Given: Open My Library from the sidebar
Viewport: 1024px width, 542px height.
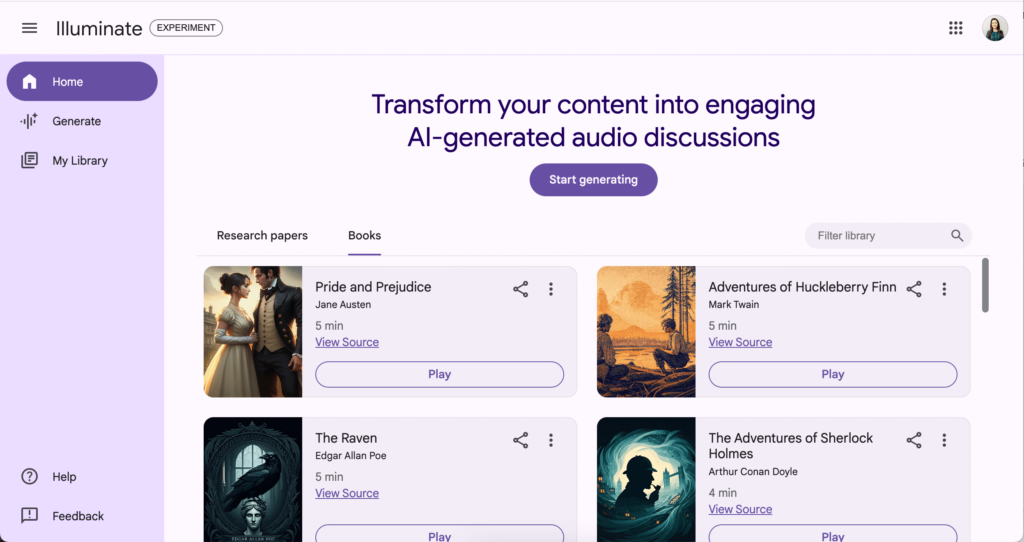Looking at the screenshot, I should pyautogui.click(x=82, y=160).
